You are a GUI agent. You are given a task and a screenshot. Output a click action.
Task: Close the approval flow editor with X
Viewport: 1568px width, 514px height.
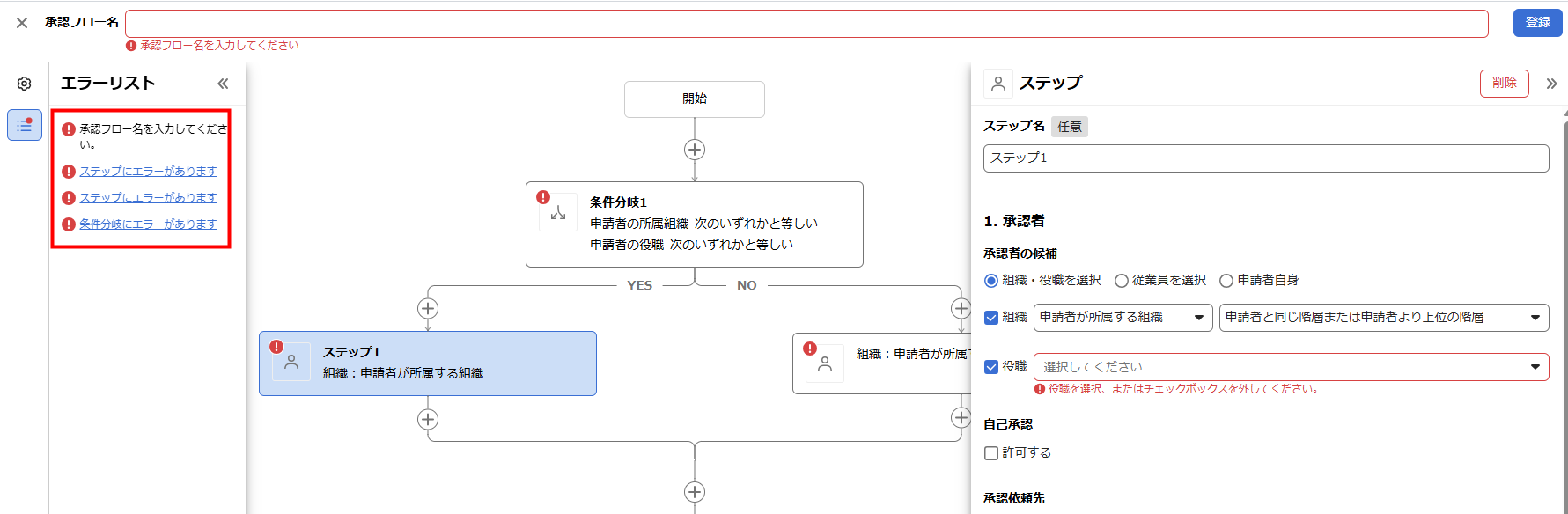point(22,23)
